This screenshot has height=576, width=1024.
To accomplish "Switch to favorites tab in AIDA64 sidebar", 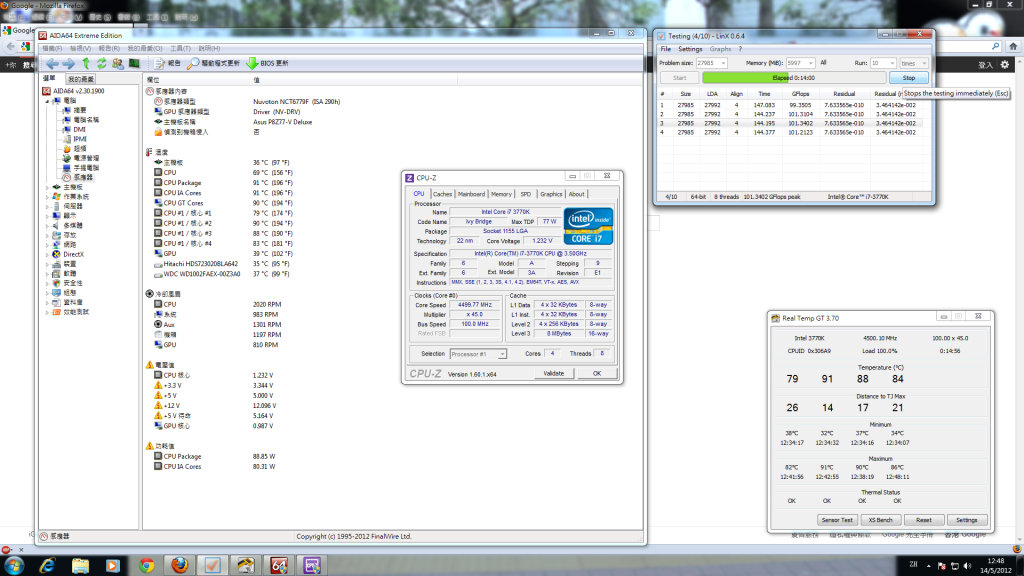I will [81, 79].
